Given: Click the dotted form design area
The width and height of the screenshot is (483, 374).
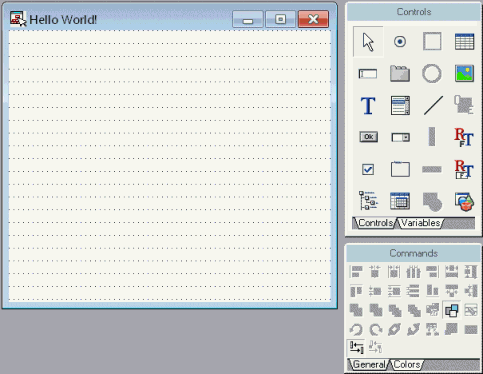Looking at the screenshot, I should [170, 166].
